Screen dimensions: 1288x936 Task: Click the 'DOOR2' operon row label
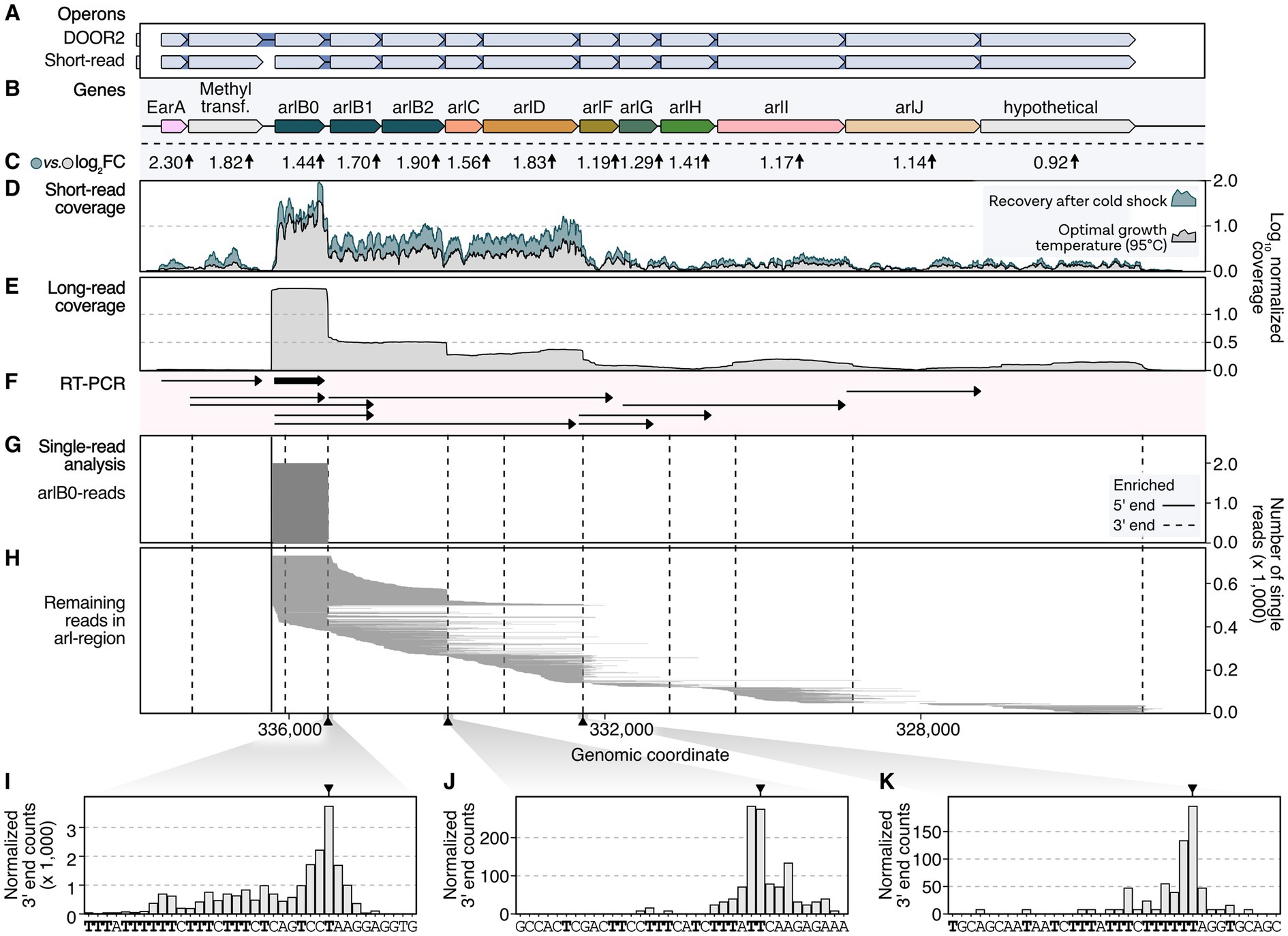pyautogui.click(x=94, y=39)
